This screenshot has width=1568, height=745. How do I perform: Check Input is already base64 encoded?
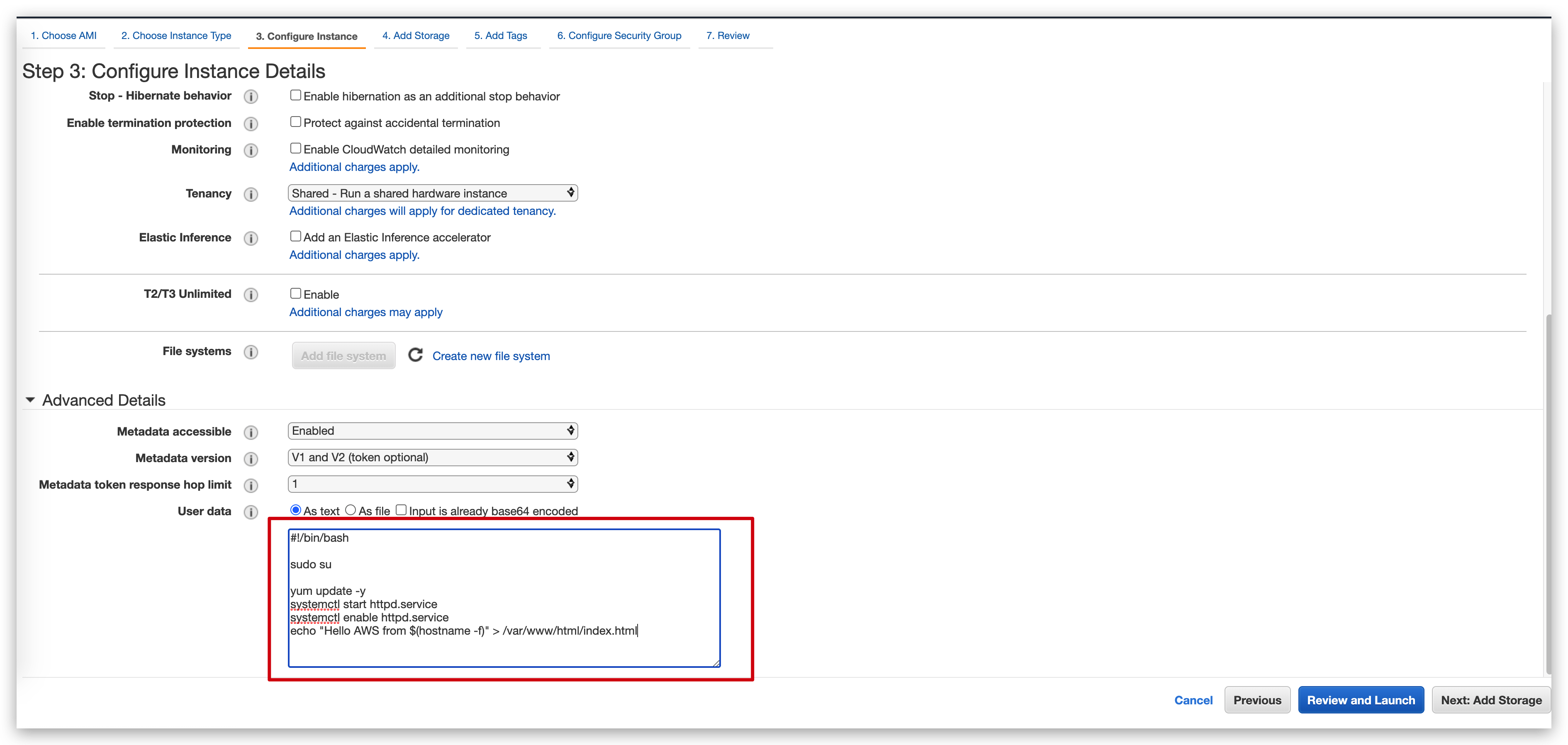tap(401, 510)
